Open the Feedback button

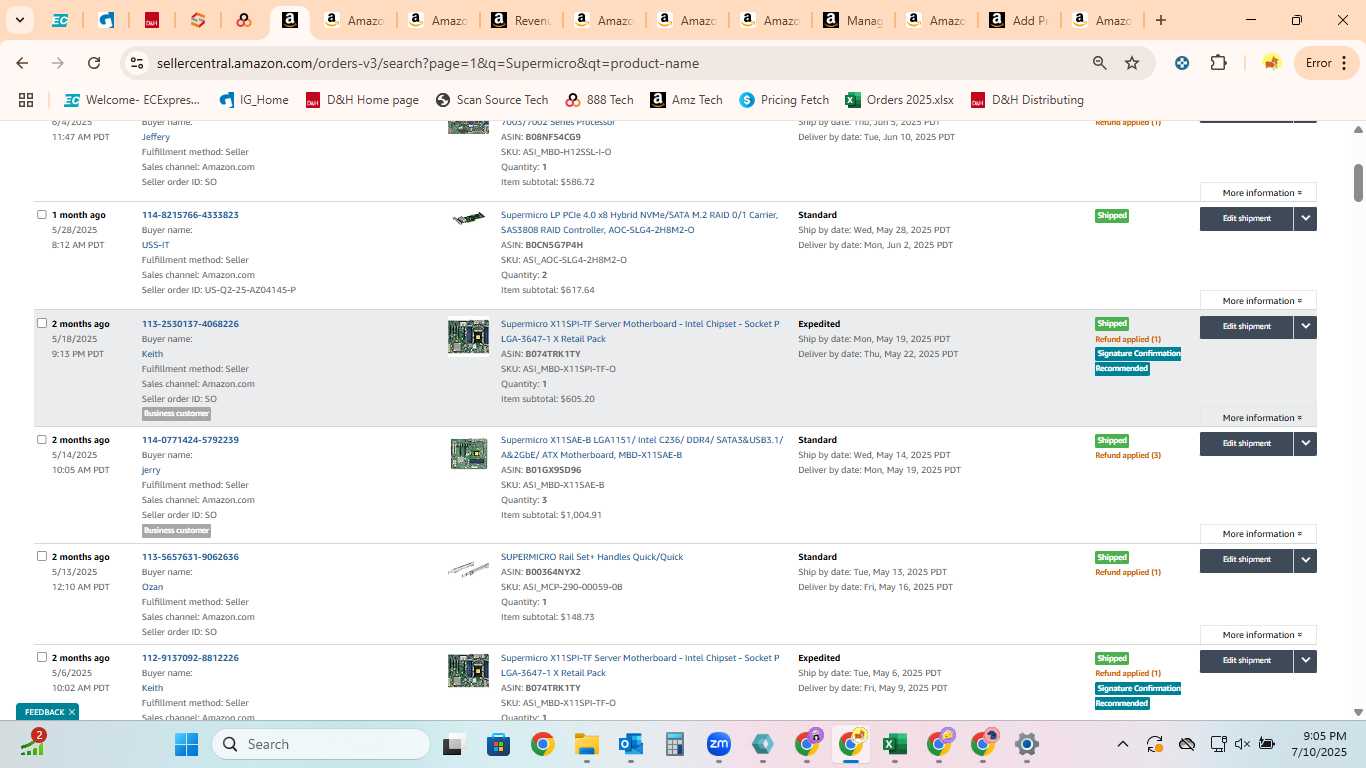44,712
